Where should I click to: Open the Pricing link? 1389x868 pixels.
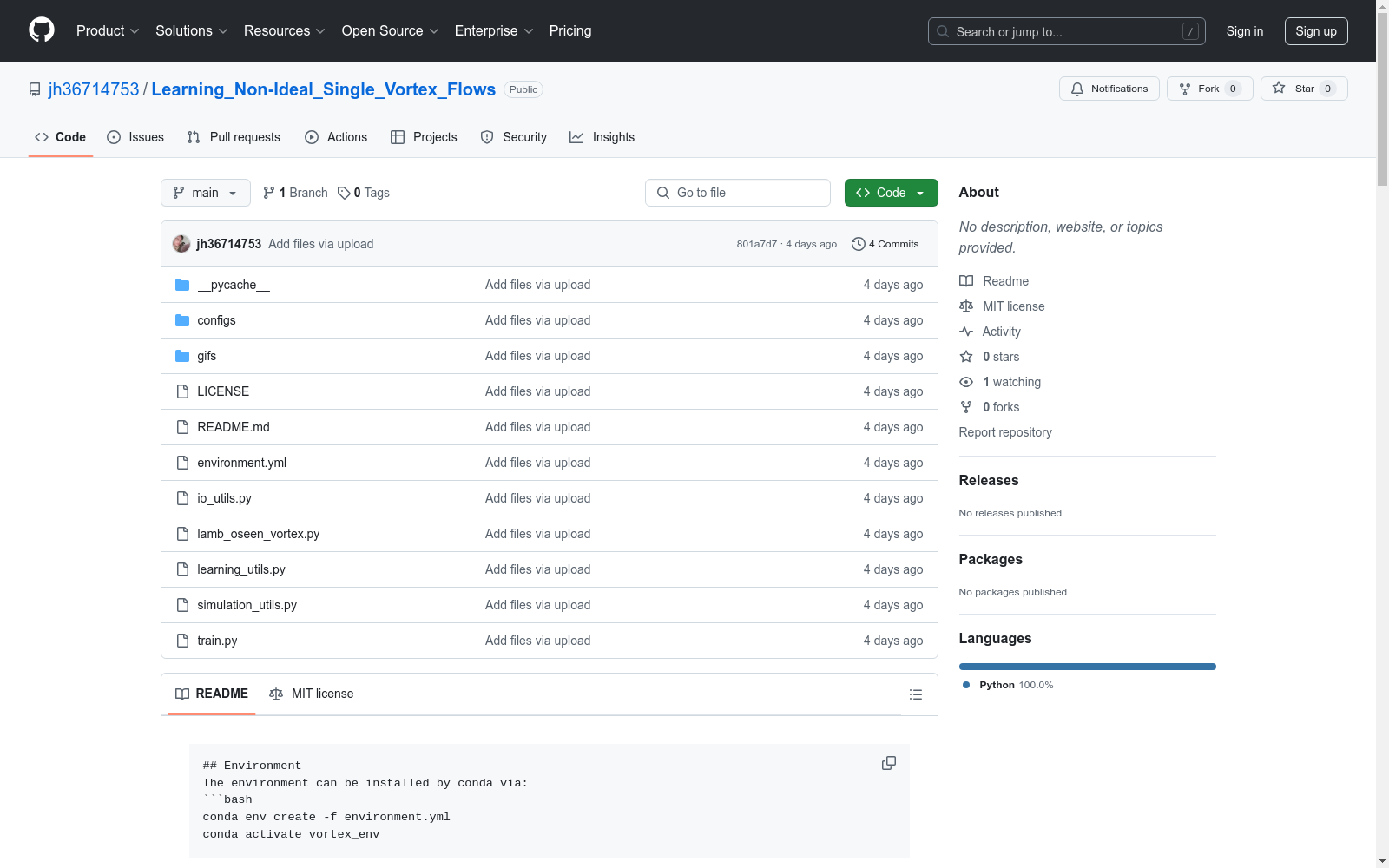(570, 30)
